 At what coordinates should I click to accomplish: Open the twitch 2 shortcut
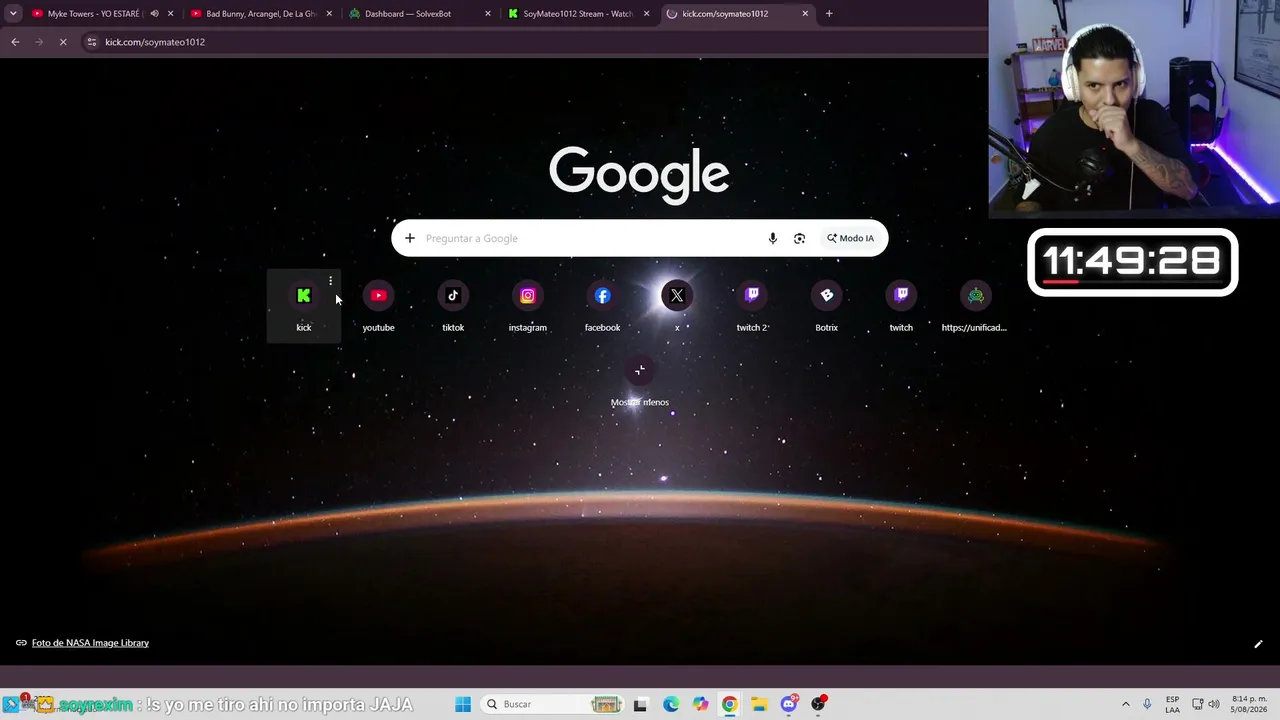752,306
